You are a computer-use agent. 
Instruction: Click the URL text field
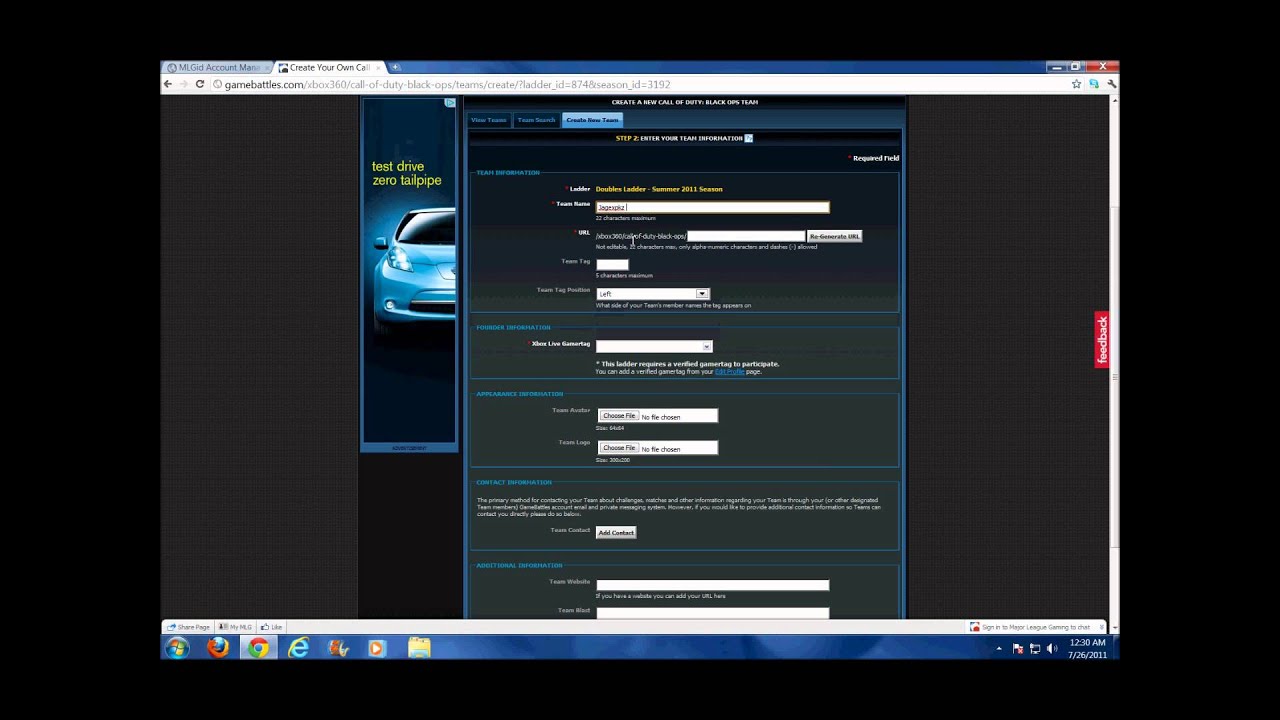[x=746, y=236]
